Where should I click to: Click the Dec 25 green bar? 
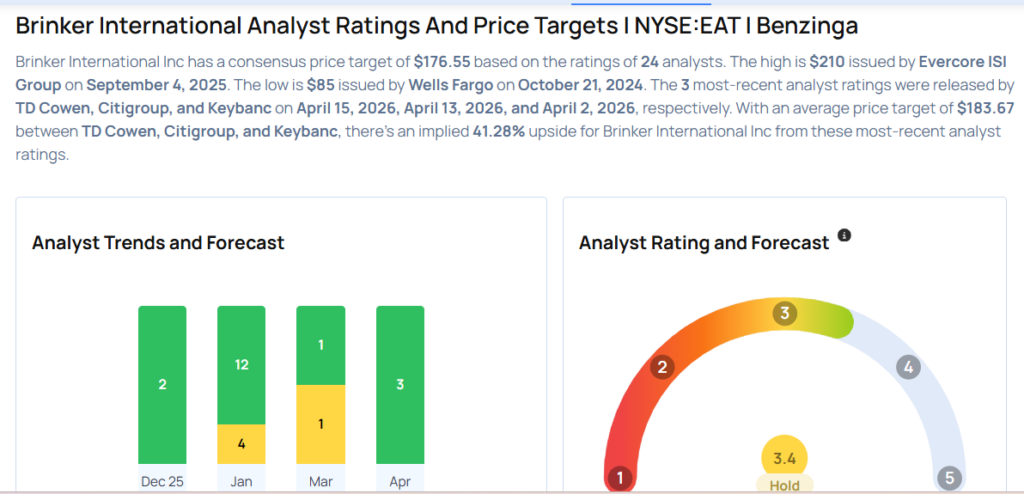[162, 385]
